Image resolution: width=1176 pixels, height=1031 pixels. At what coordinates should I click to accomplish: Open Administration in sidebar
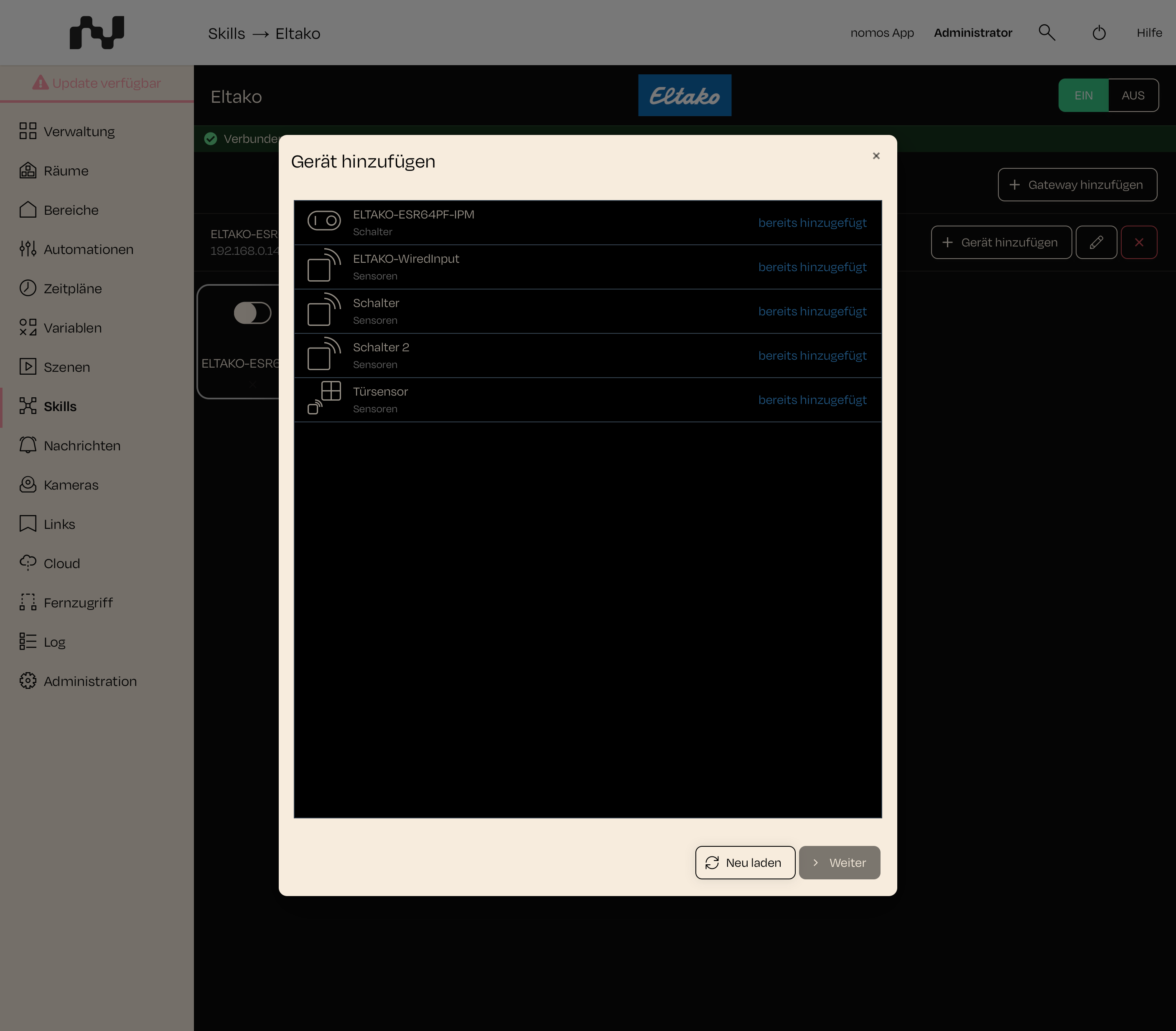point(78,681)
